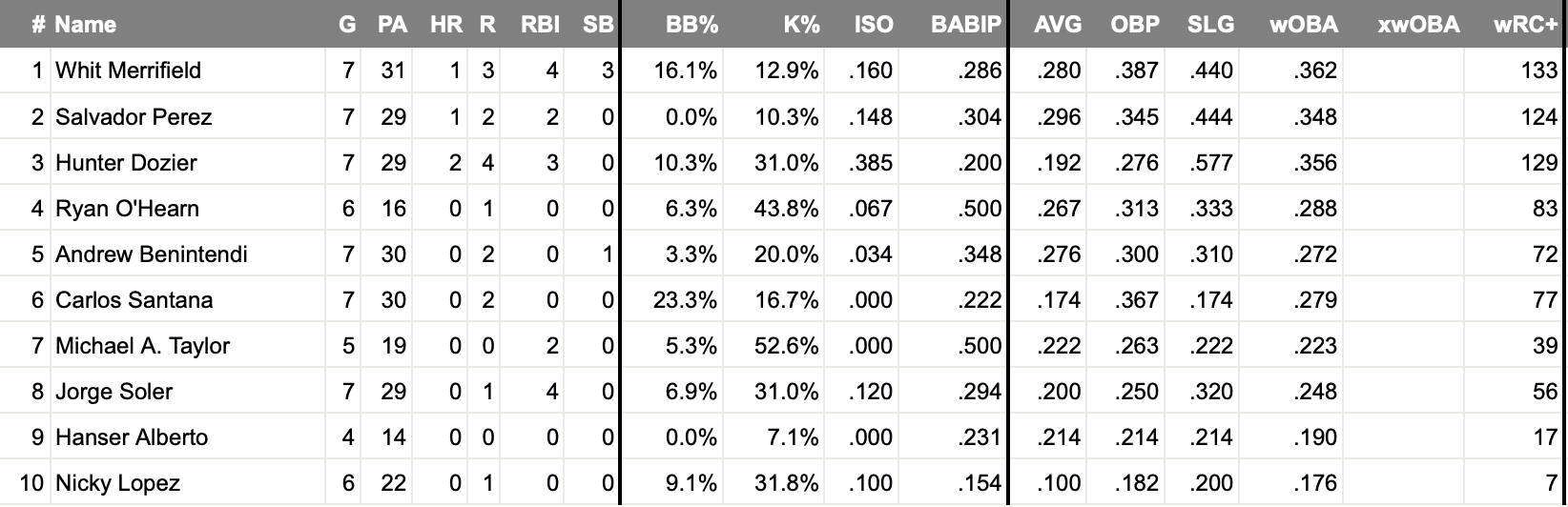Viewport: 1568px width, 507px height.
Task: Select Jorge Soler's wRC+ value 56
Action: click(1544, 392)
